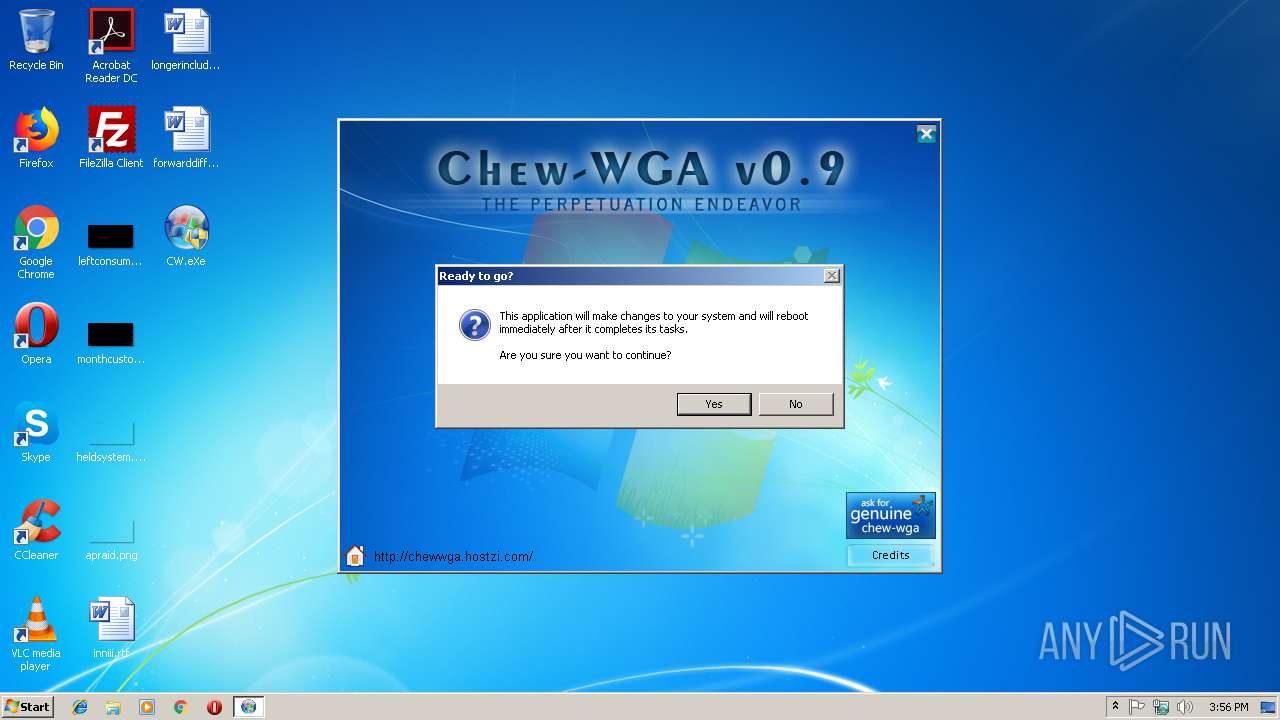Open the Credits button in Chew-WGA
The image size is (1280, 720).
pos(891,555)
